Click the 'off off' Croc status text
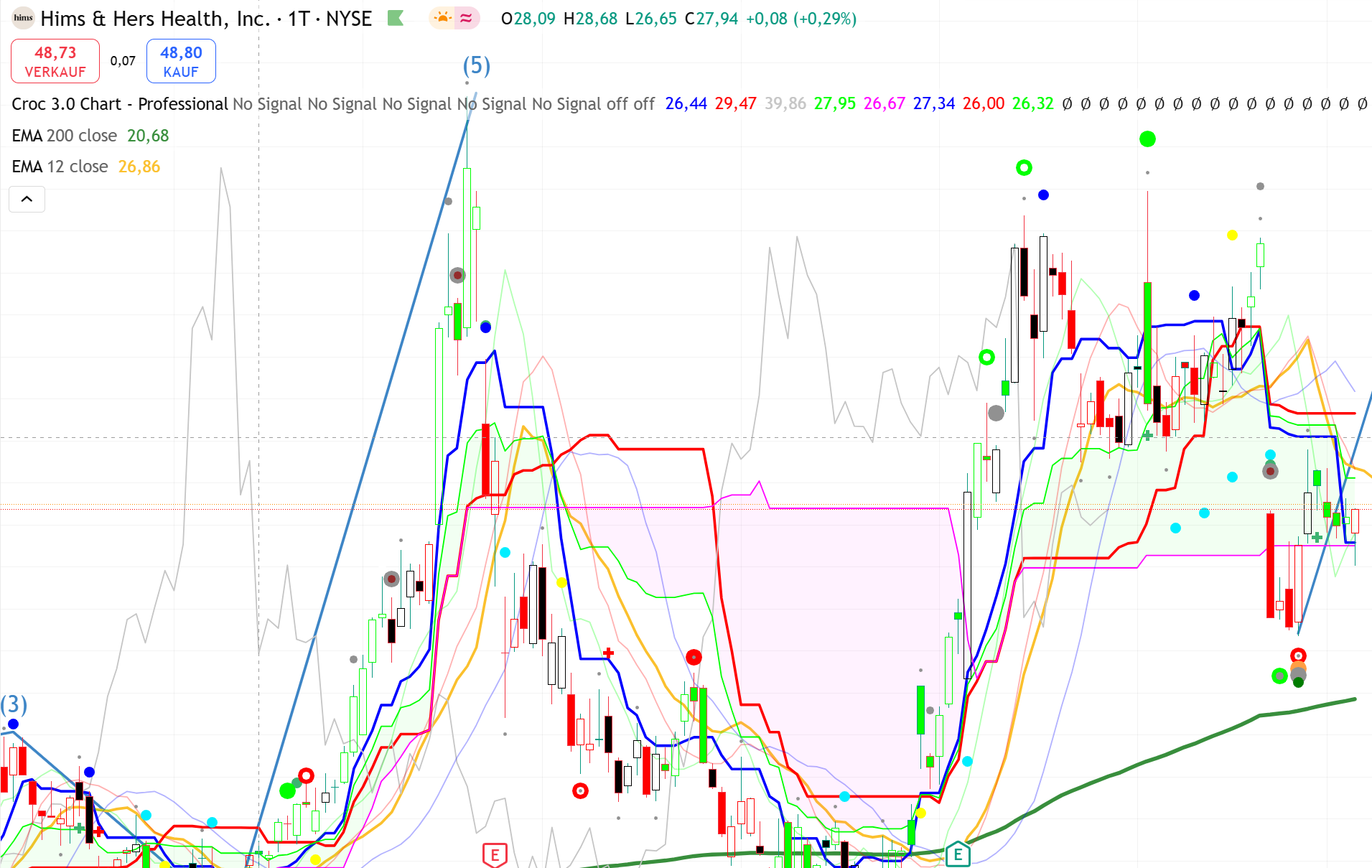The width and height of the screenshot is (1372, 868). click(630, 104)
